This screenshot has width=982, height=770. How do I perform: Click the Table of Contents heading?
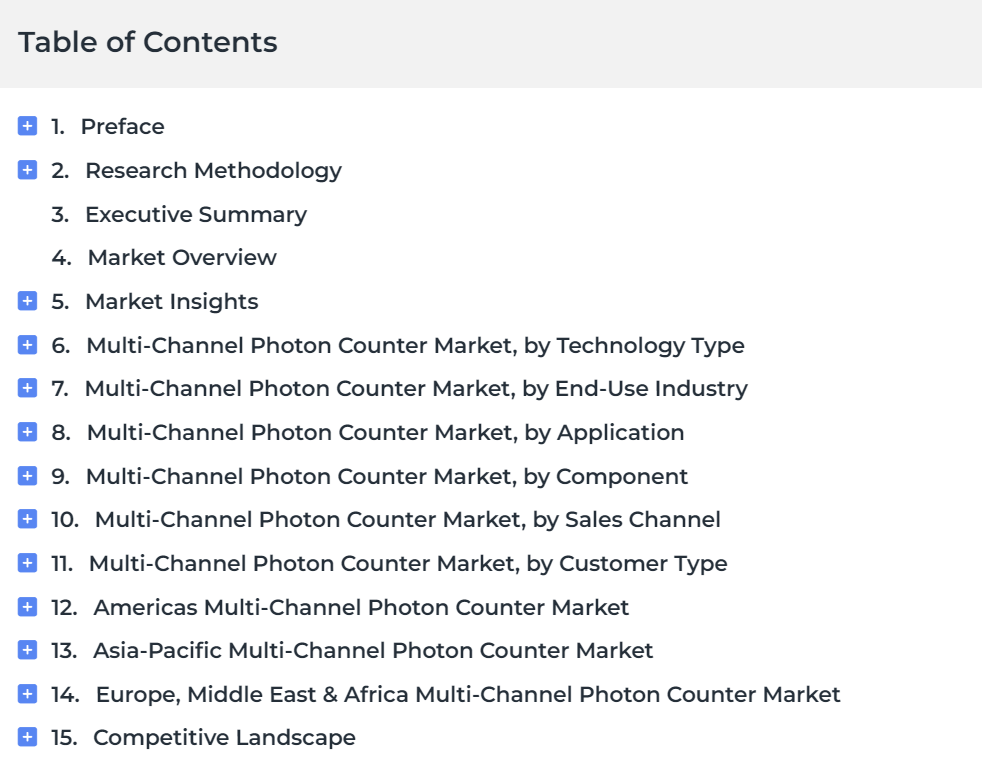(148, 43)
